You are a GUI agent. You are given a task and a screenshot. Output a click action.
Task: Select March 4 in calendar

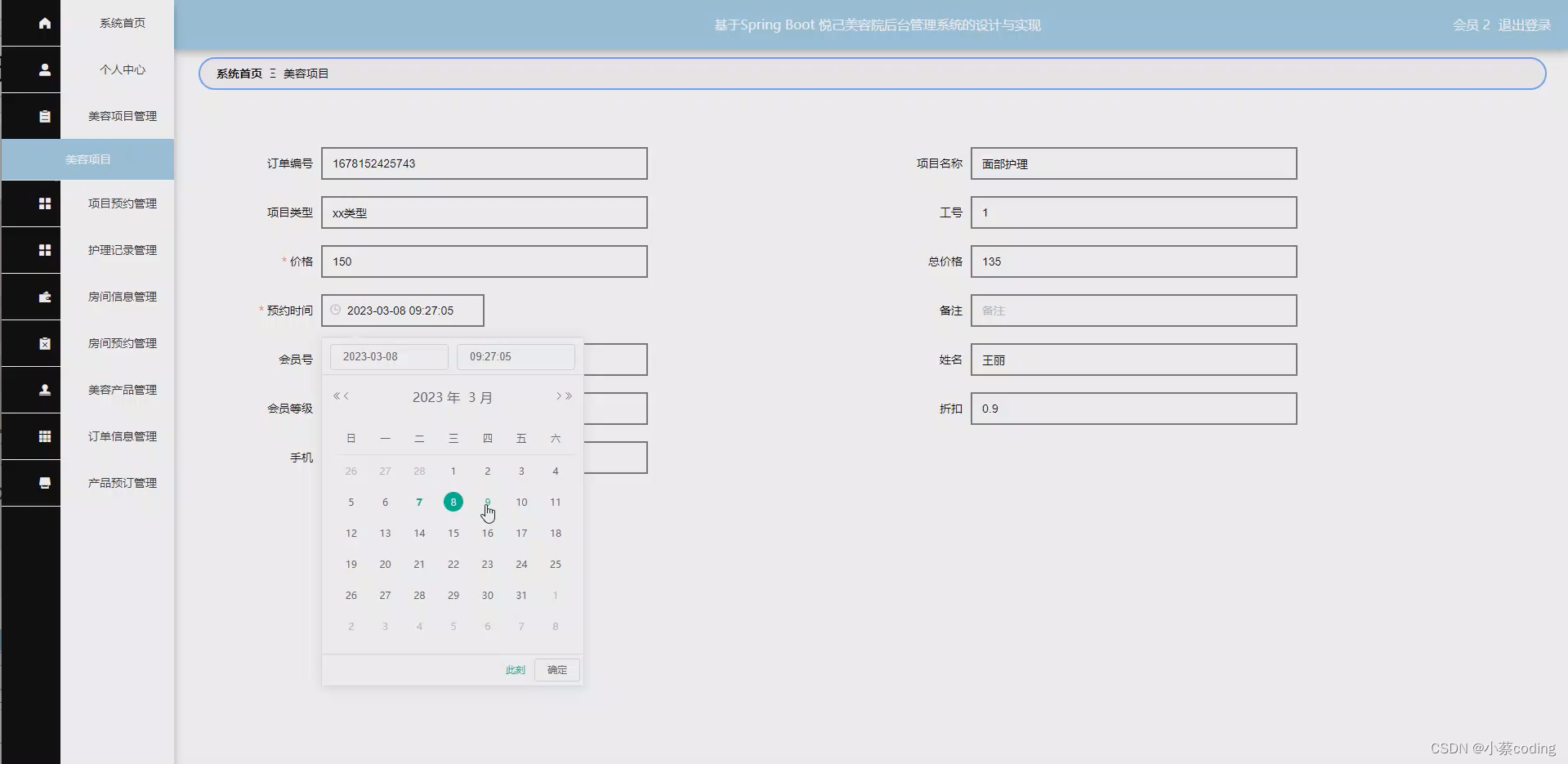coord(556,471)
